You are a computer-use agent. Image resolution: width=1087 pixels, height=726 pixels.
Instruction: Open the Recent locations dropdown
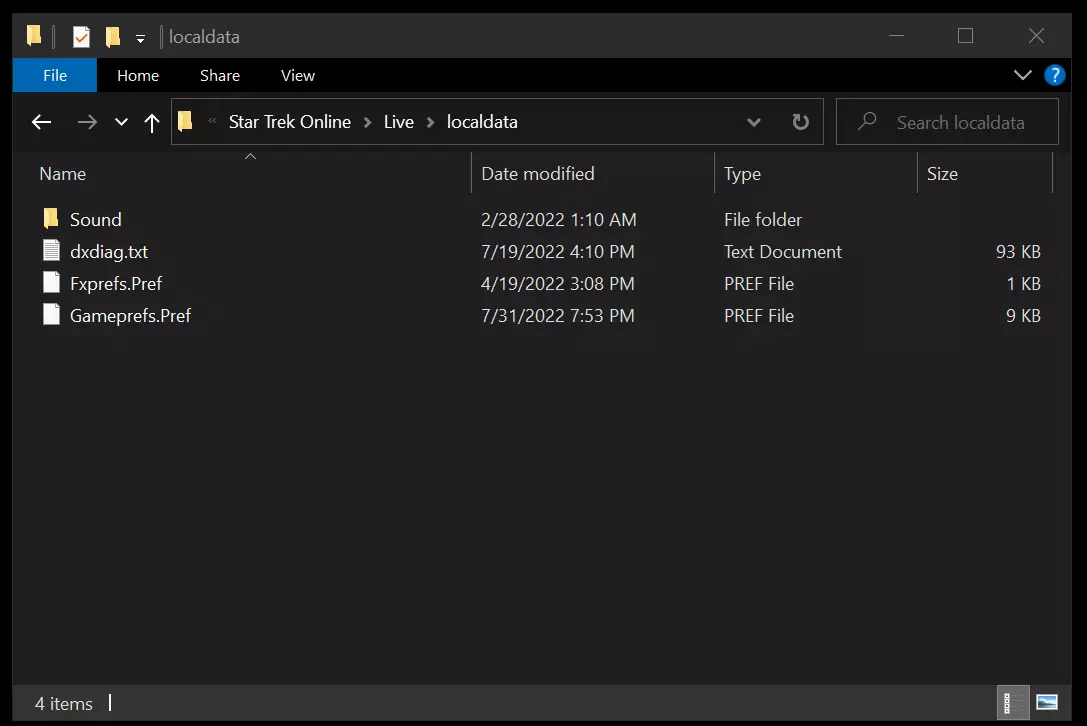(x=121, y=122)
